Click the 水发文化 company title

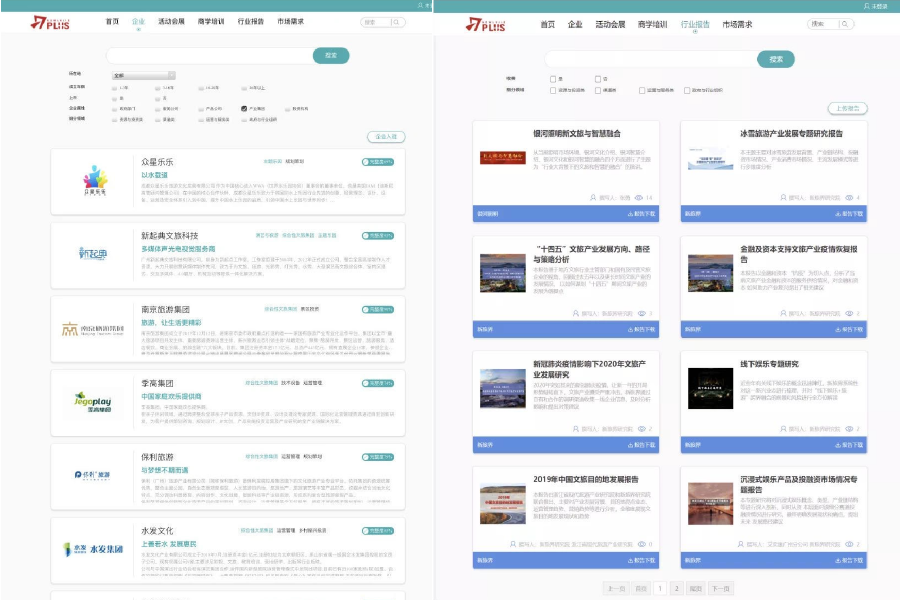pyautogui.click(x=157, y=531)
